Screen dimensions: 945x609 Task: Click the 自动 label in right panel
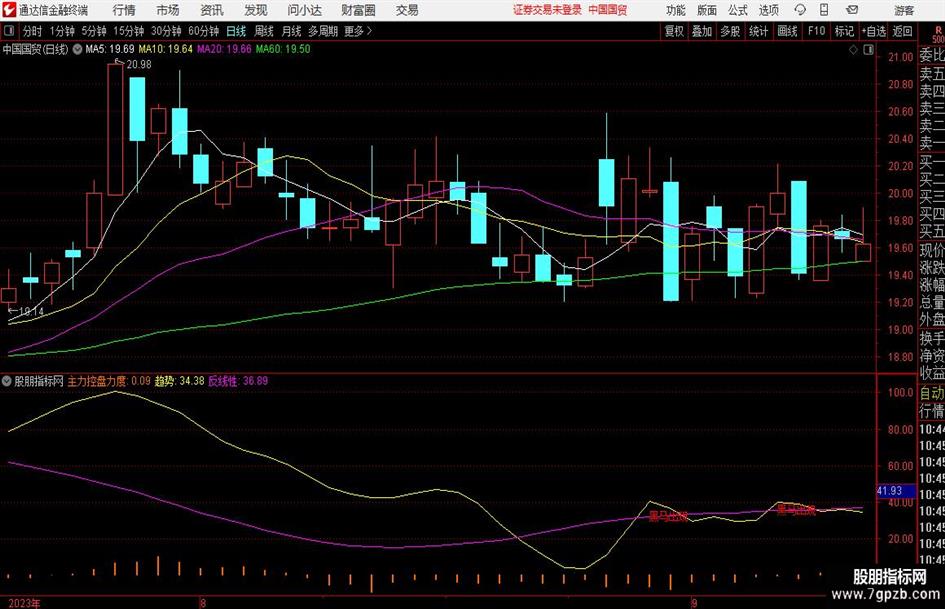(931, 393)
